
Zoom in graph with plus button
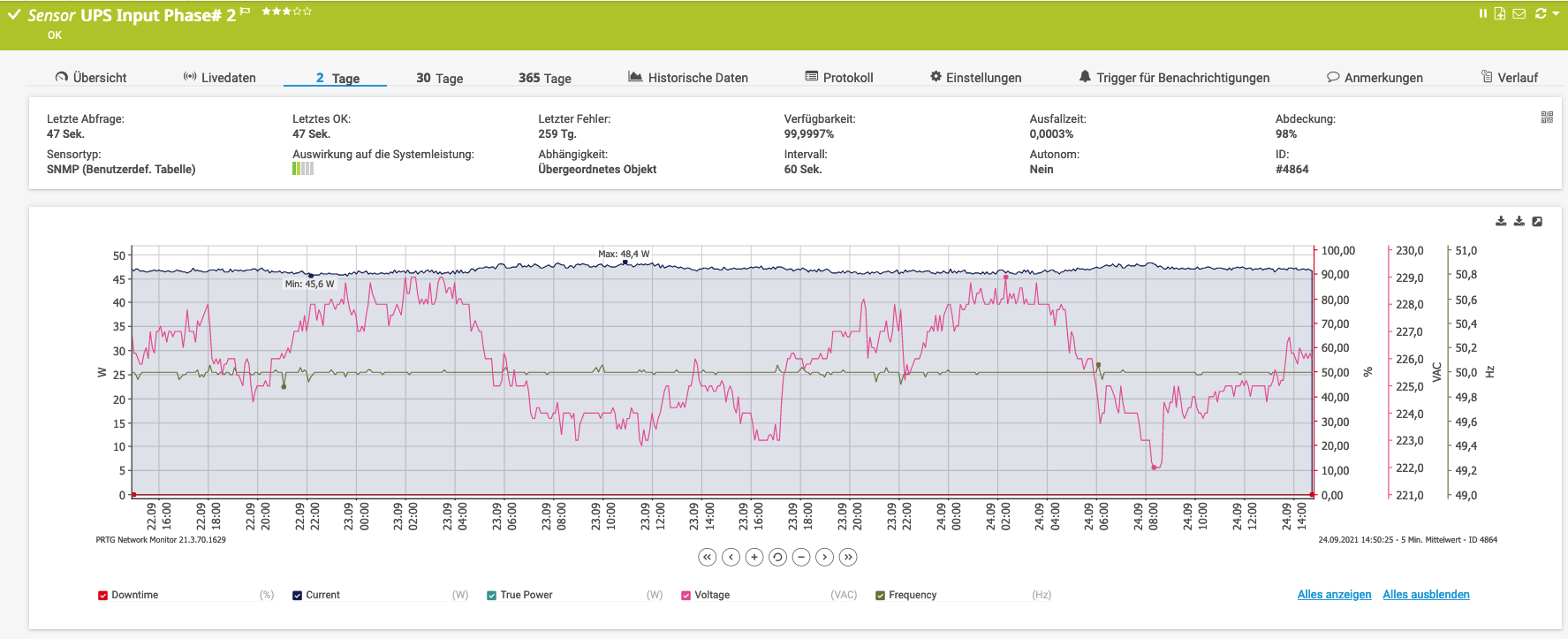click(x=754, y=557)
